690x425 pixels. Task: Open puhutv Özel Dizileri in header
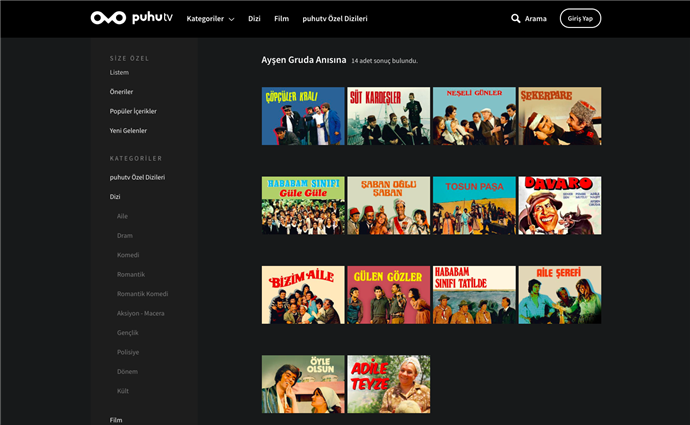click(x=335, y=18)
